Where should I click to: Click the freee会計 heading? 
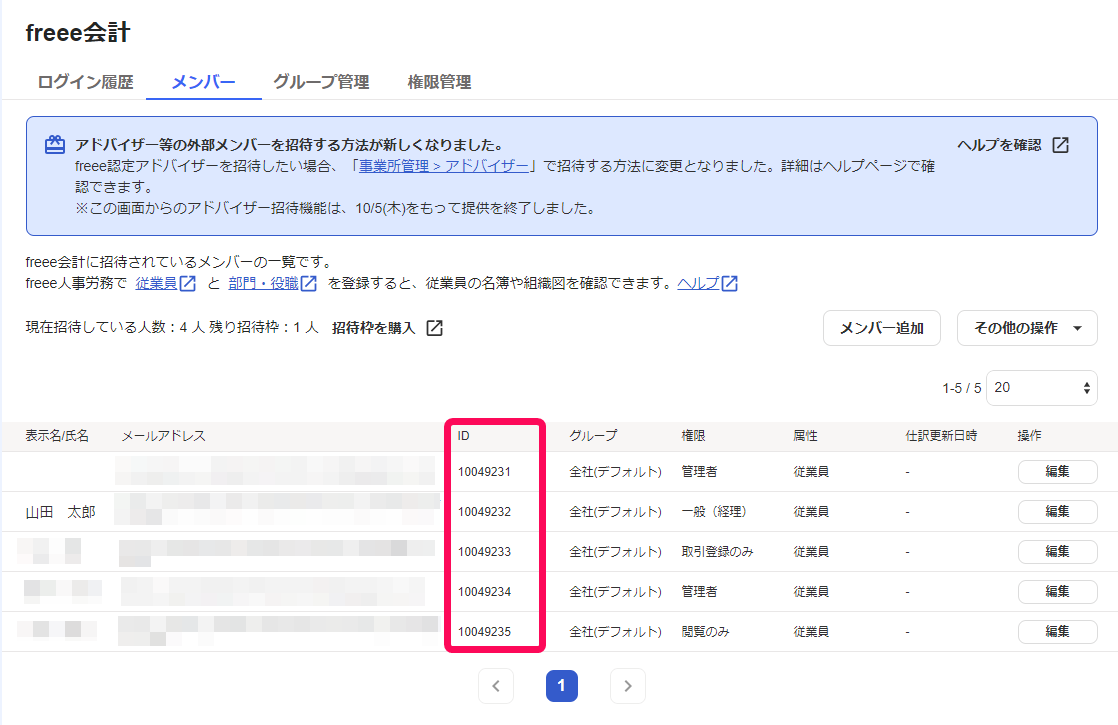[x=78, y=32]
